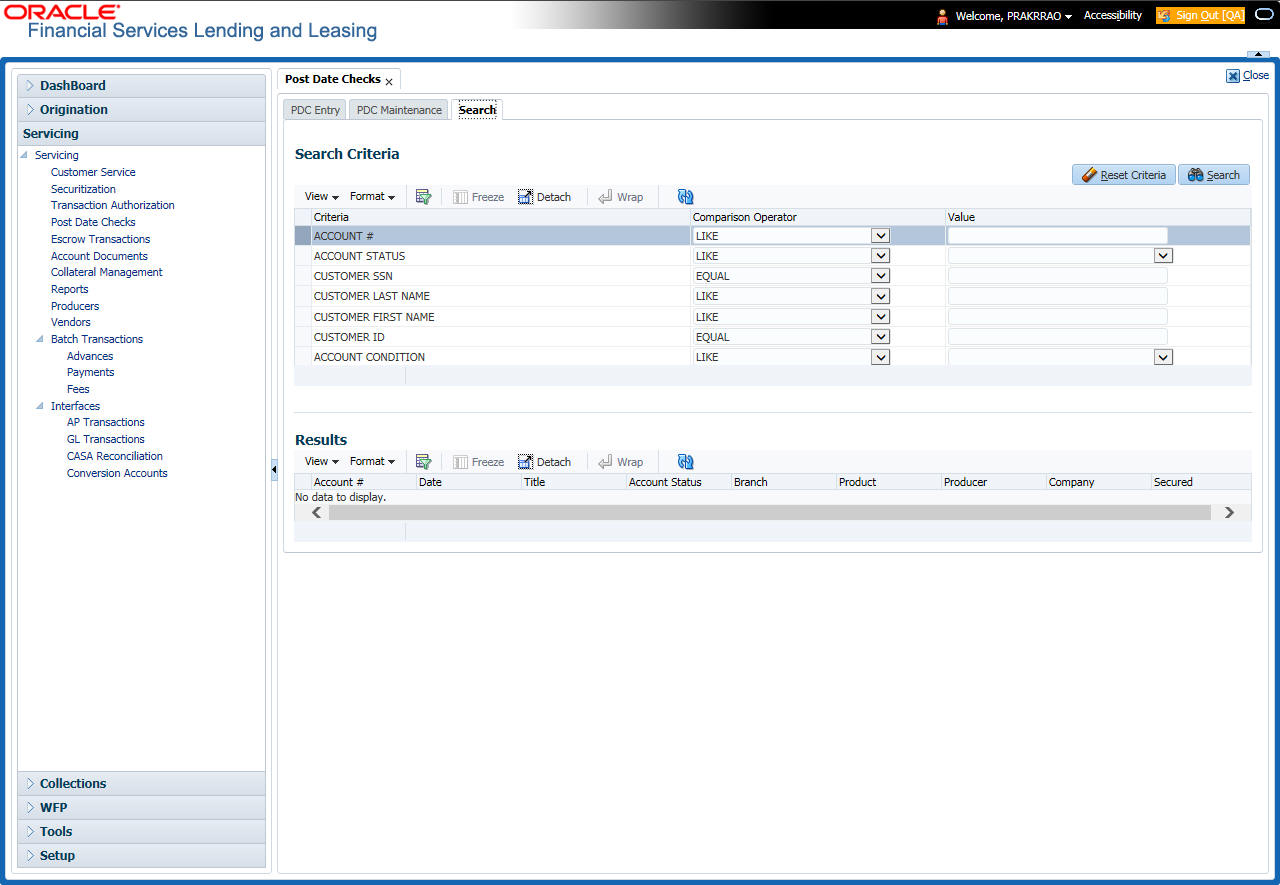Switch to the PDC Entry tab
The image size is (1280, 885).
tap(315, 110)
